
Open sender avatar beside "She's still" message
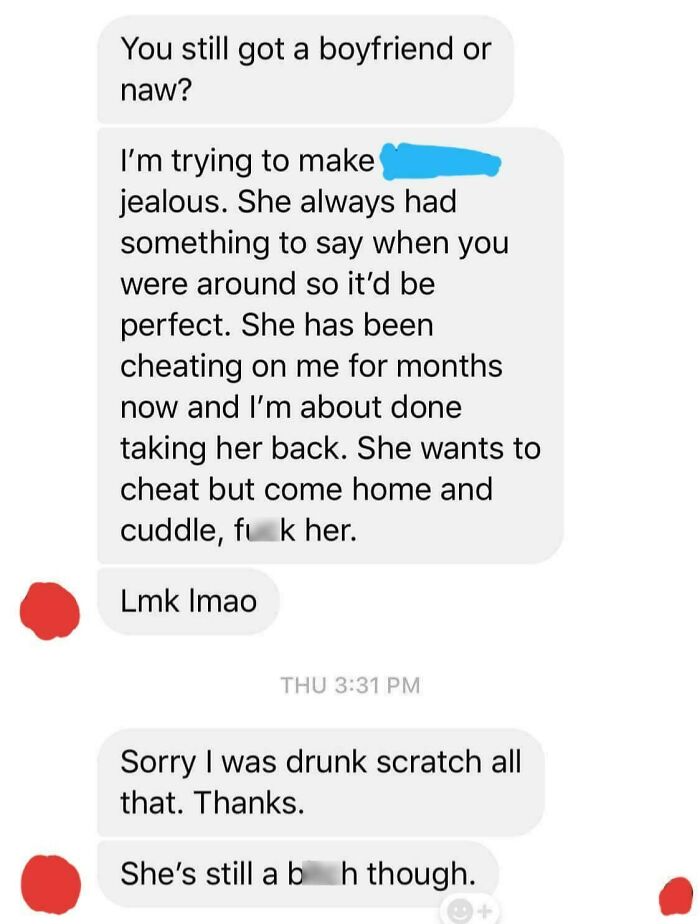tap(51, 885)
